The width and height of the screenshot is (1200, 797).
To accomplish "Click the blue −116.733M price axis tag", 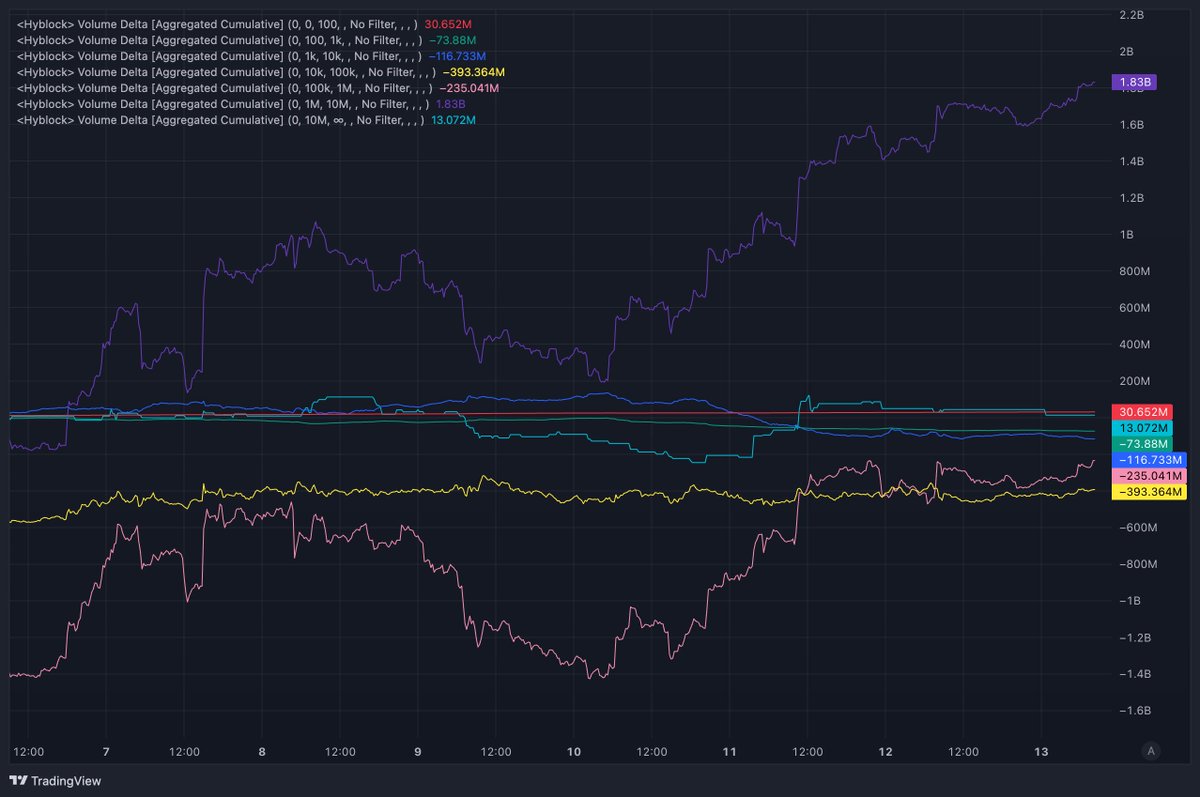I will click(x=1147, y=460).
